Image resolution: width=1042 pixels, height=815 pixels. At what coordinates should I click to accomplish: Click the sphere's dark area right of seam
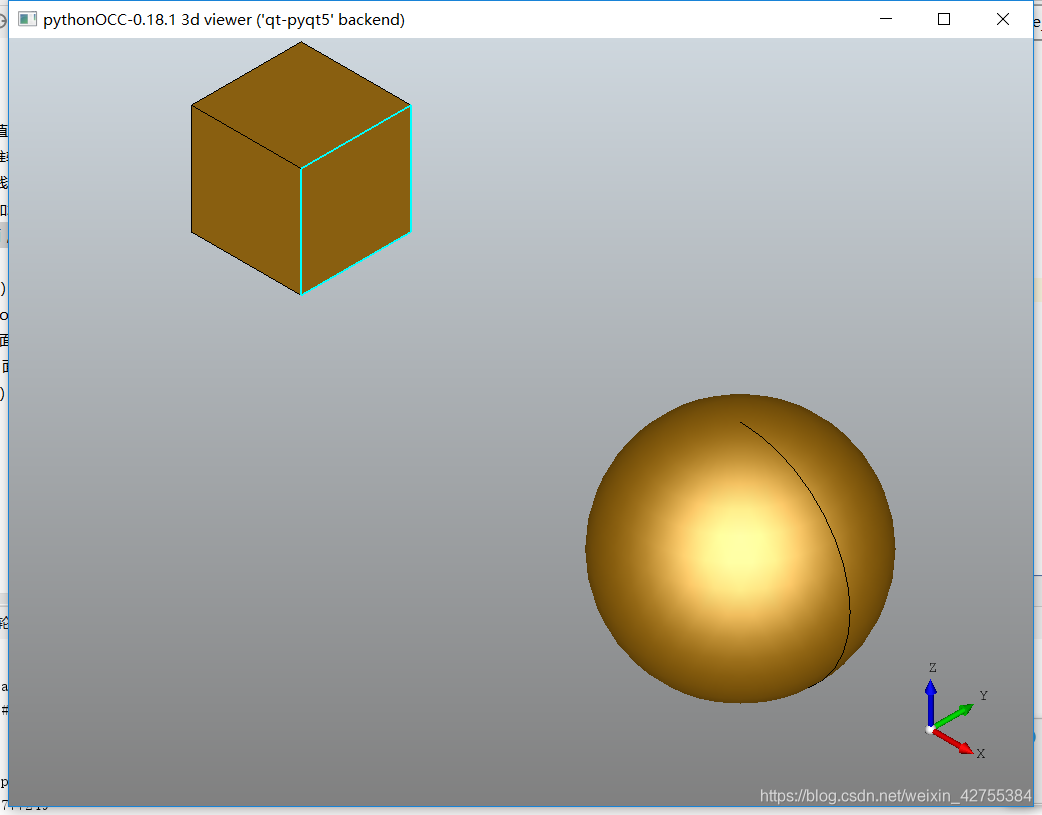click(x=868, y=560)
